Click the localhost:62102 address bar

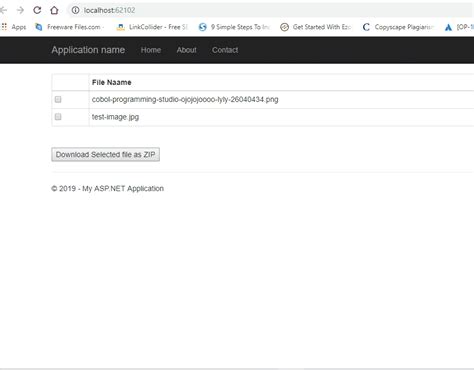(270, 10)
